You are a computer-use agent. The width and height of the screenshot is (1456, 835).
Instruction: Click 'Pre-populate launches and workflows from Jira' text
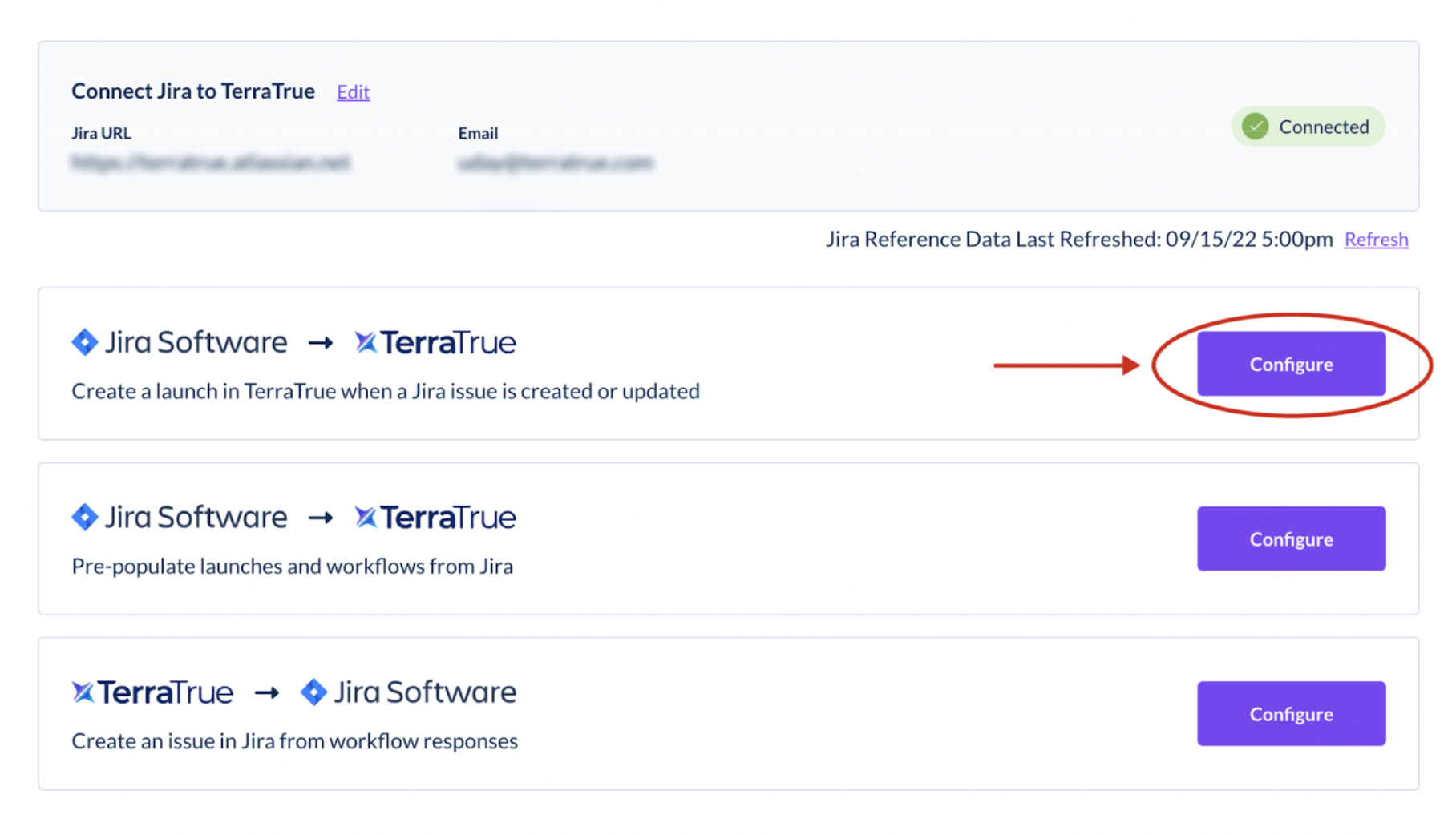click(293, 566)
